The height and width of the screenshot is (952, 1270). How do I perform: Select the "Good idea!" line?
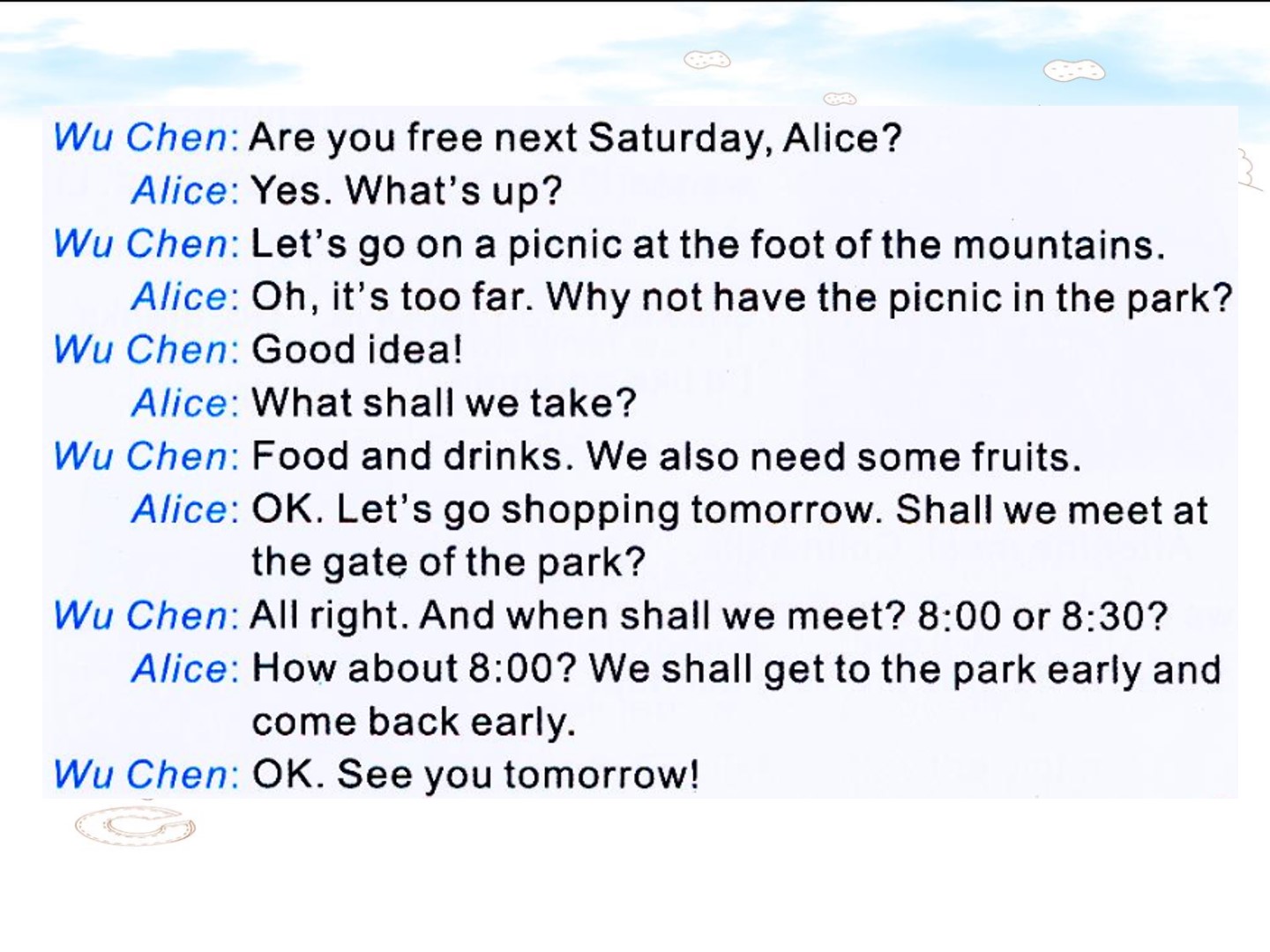point(357,350)
